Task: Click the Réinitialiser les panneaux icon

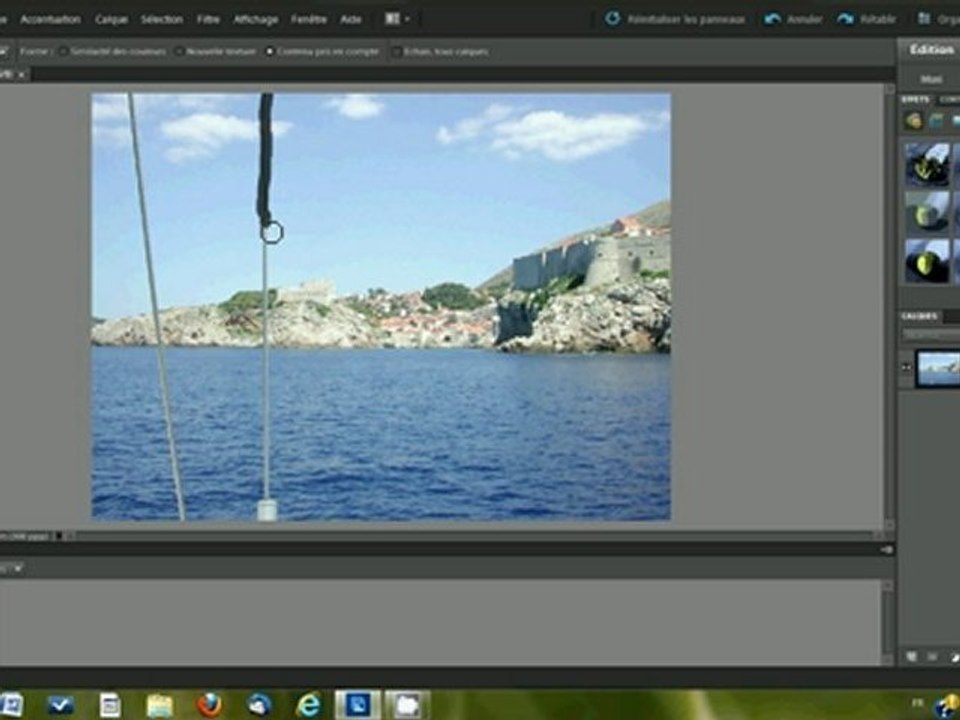Action: (613, 19)
